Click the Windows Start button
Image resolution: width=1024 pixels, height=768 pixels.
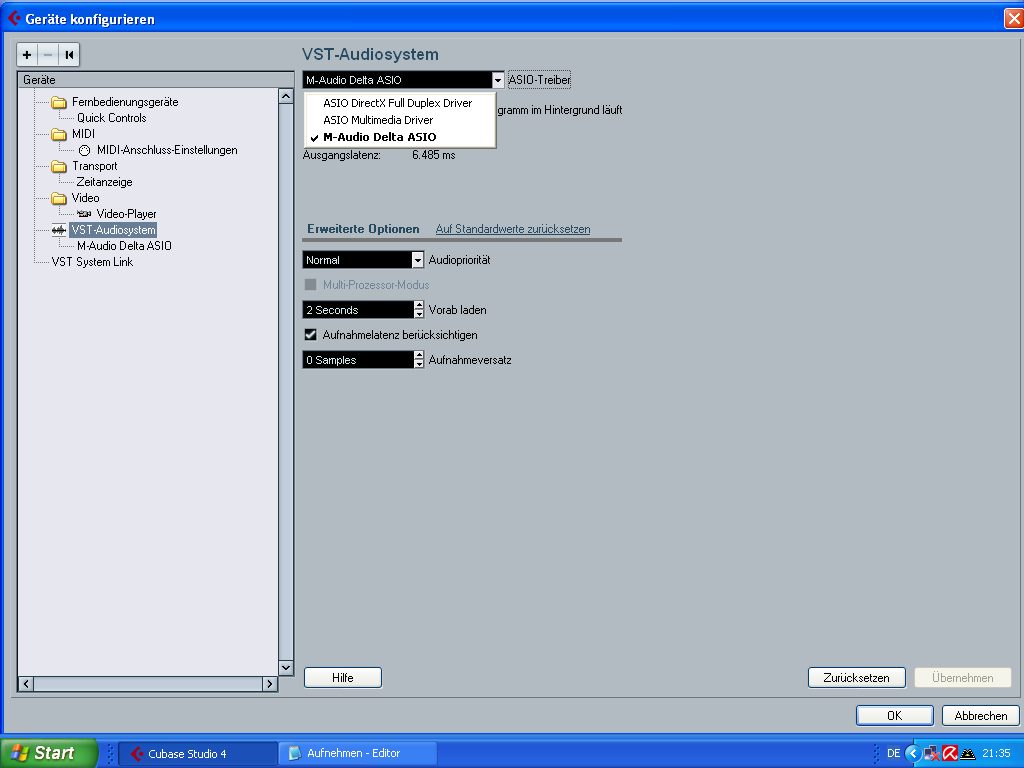coord(48,753)
